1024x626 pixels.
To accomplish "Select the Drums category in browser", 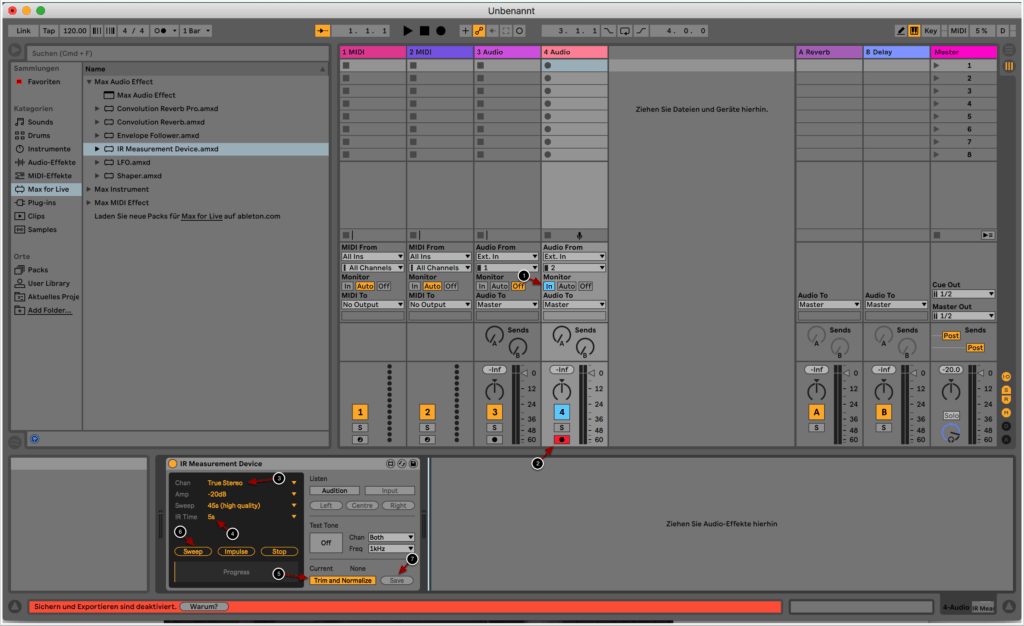I will point(39,135).
